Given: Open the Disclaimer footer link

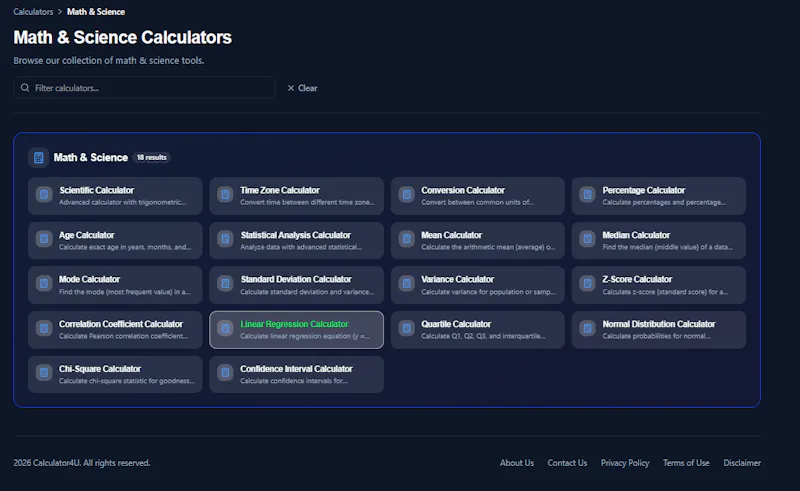Looking at the screenshot, I should click(742, 463).
